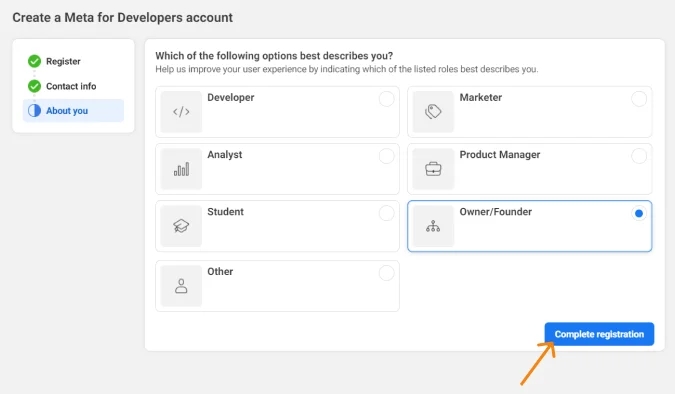Click the Marketer price tag icon
The image size is (675, 394).
pyautogui.click(x=433, y=112)
